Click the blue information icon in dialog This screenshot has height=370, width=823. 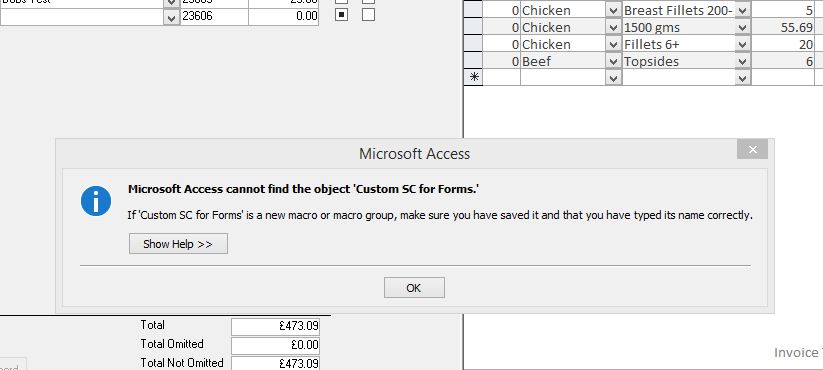pos(96,201)
